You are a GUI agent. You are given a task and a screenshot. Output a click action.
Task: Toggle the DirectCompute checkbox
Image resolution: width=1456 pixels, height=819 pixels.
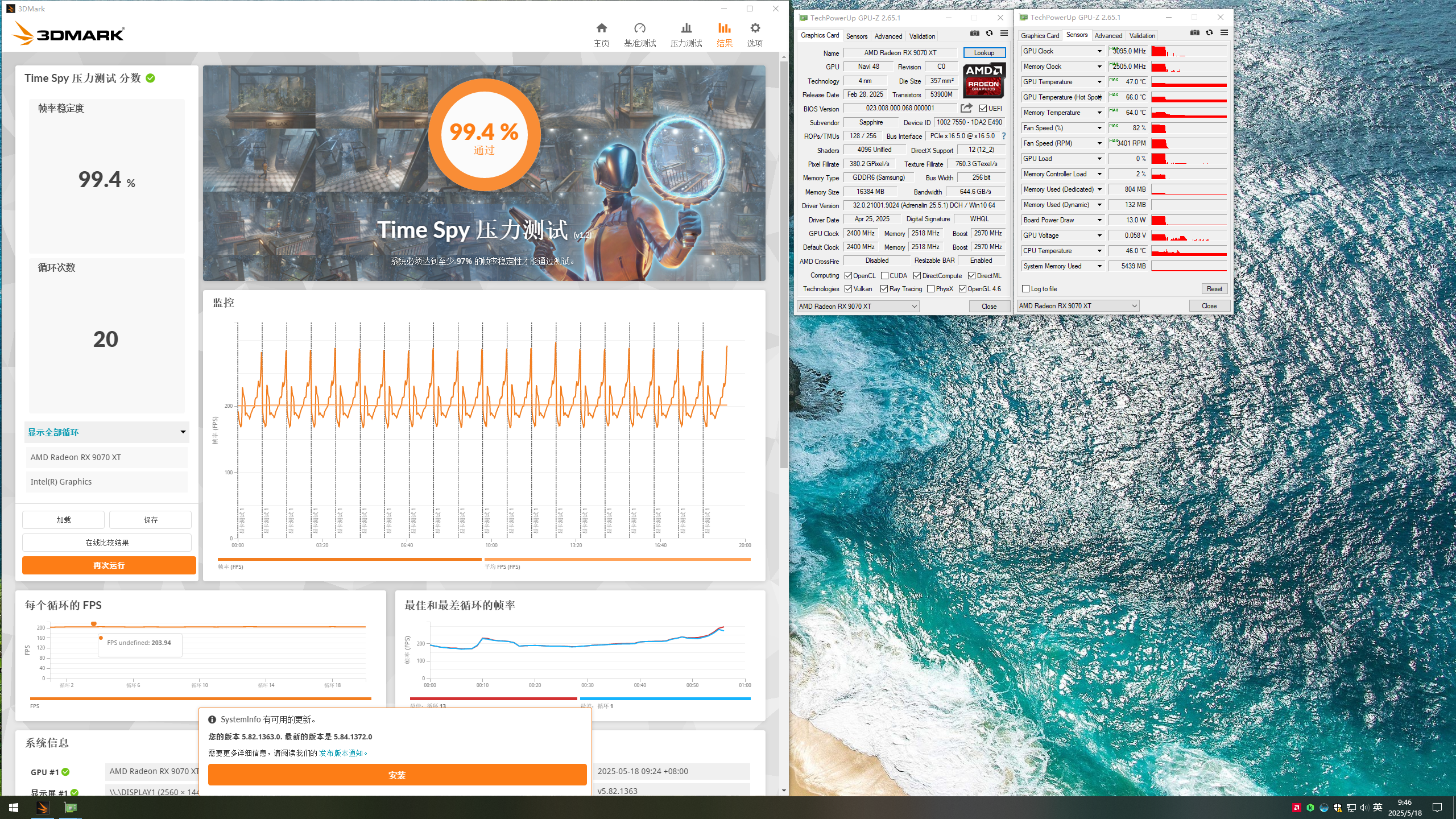pyautogui.click(x=917, y=275)
